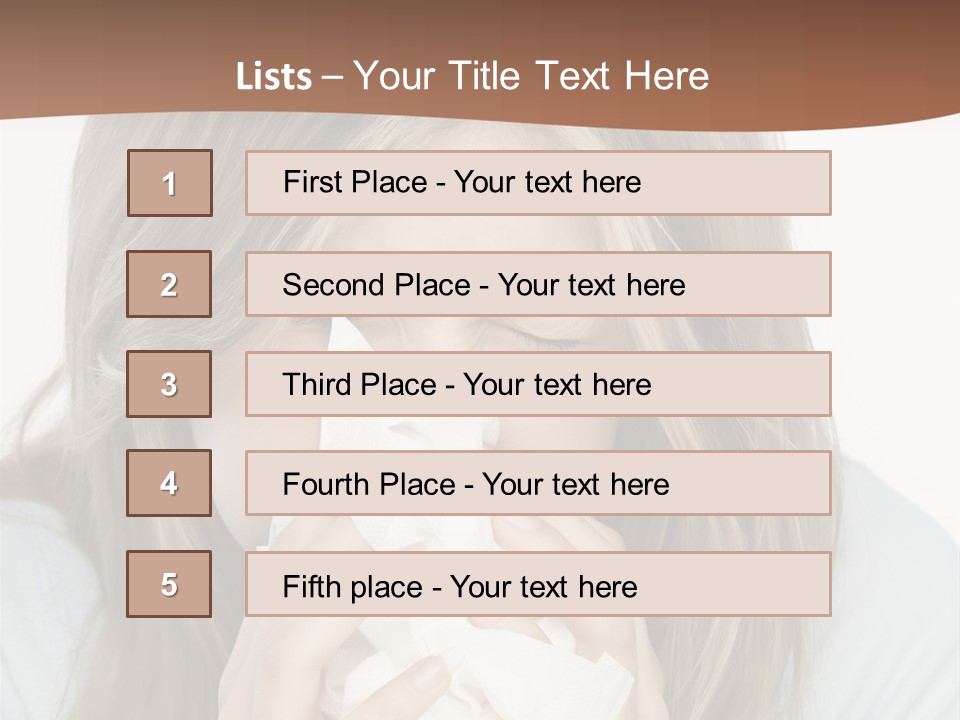Select the Your Title Text Here heading
960x720 pixels.
[531, 76]
